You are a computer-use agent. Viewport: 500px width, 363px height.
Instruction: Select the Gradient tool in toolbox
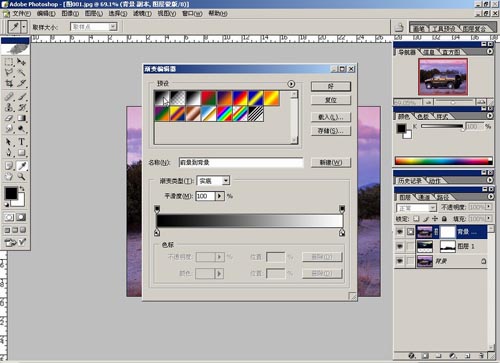coord(22,118)
